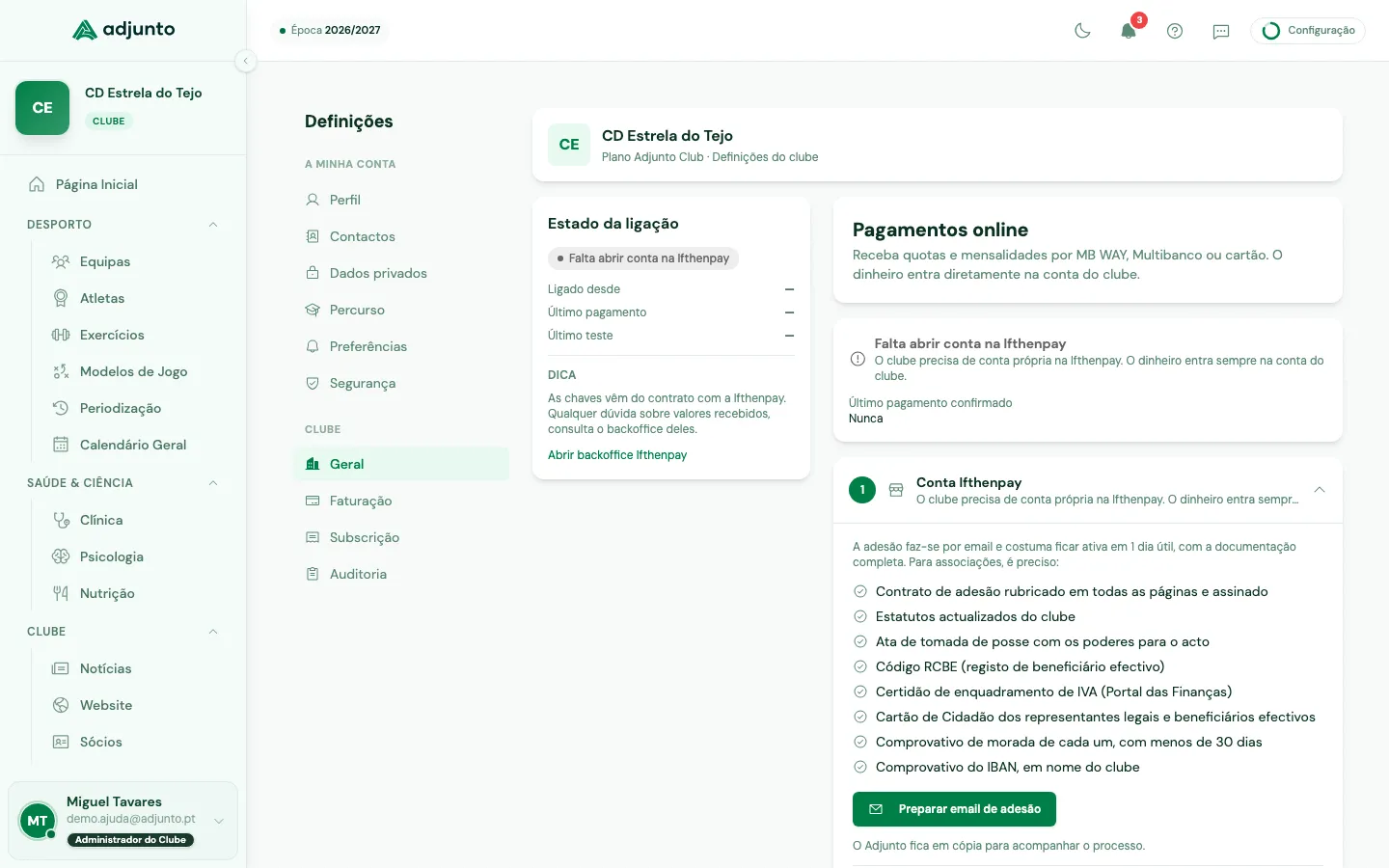Click Preparar email de adesão button
The height and width of the screenshot is (868, 1389).
954,809
